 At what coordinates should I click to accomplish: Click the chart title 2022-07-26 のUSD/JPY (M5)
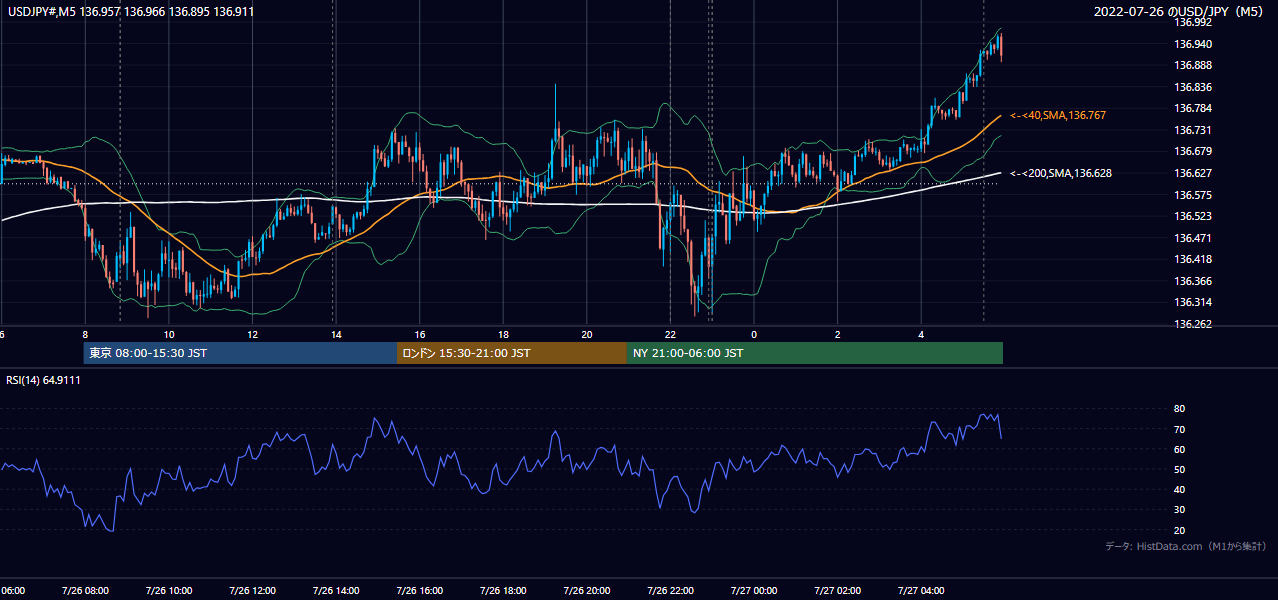click(x=1181, y=12)
